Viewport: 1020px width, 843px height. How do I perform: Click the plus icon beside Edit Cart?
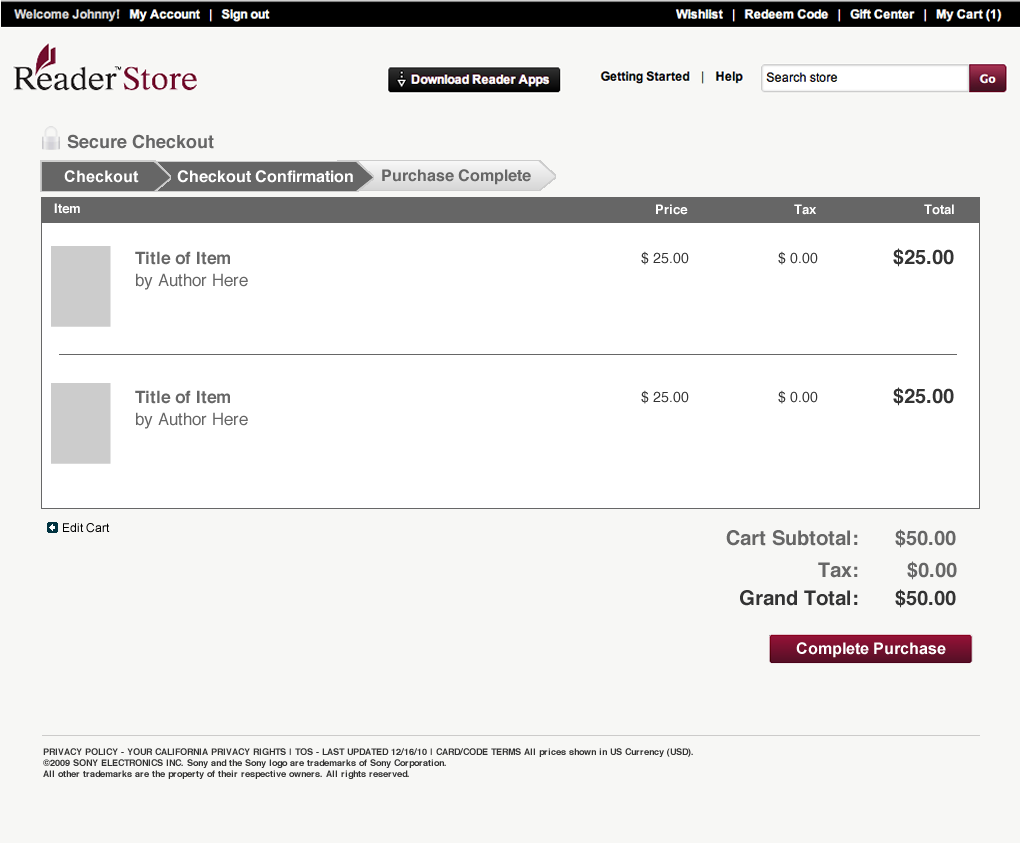click(52, 528)
